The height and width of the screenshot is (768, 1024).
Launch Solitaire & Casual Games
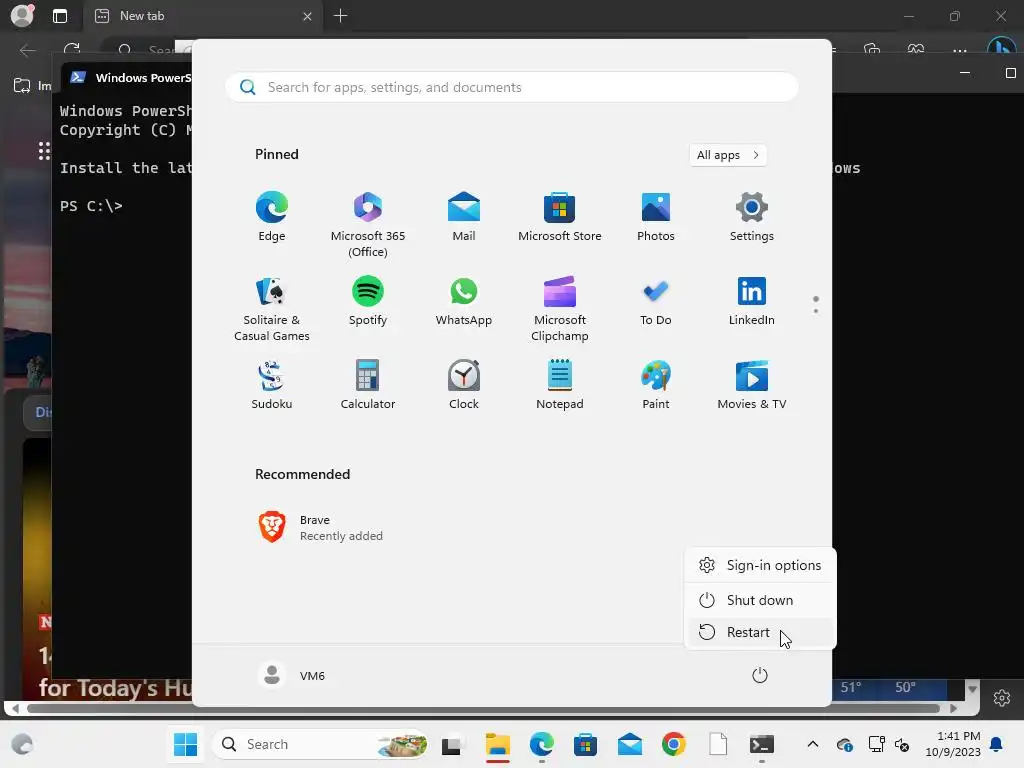click(272, 308)
